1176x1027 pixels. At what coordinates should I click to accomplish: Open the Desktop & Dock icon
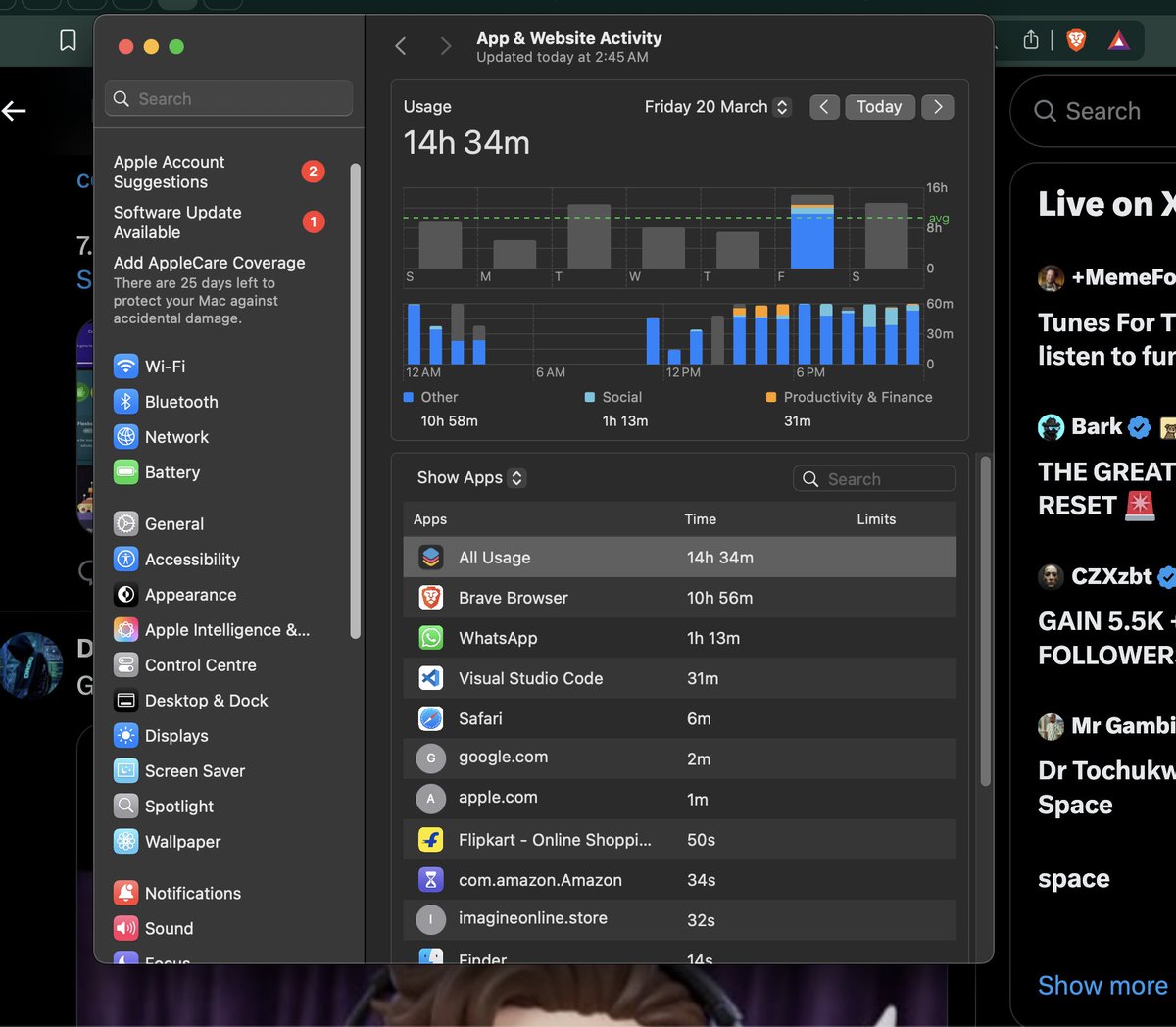(125, 701)
